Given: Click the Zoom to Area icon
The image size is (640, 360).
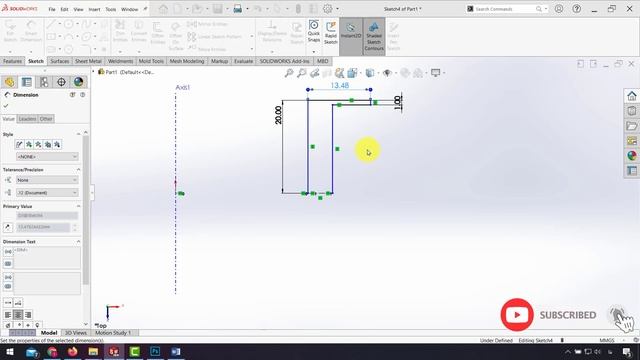Looking at the screenshot, I should [302, 73].
